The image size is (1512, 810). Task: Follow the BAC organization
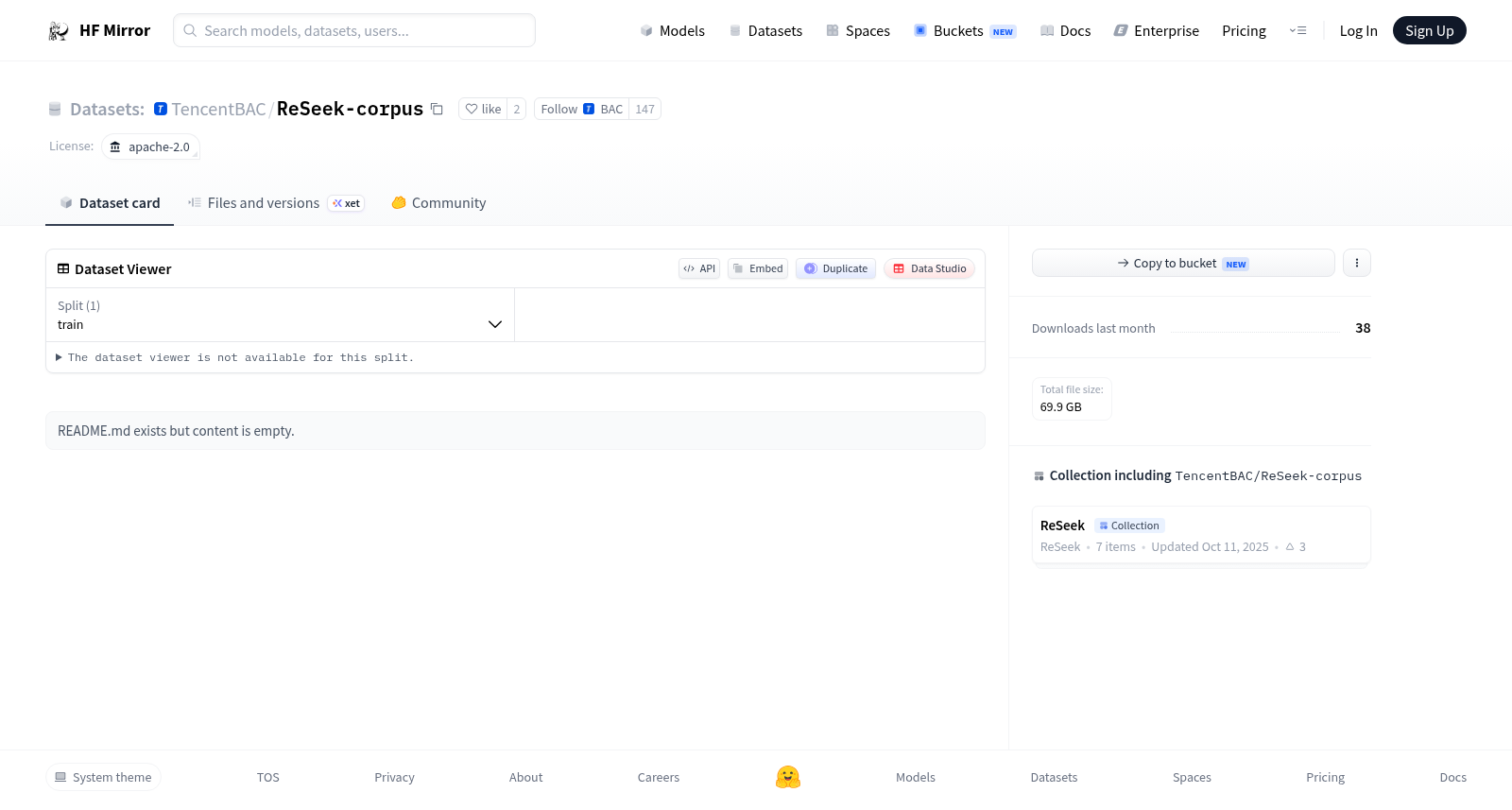(581, 109)
